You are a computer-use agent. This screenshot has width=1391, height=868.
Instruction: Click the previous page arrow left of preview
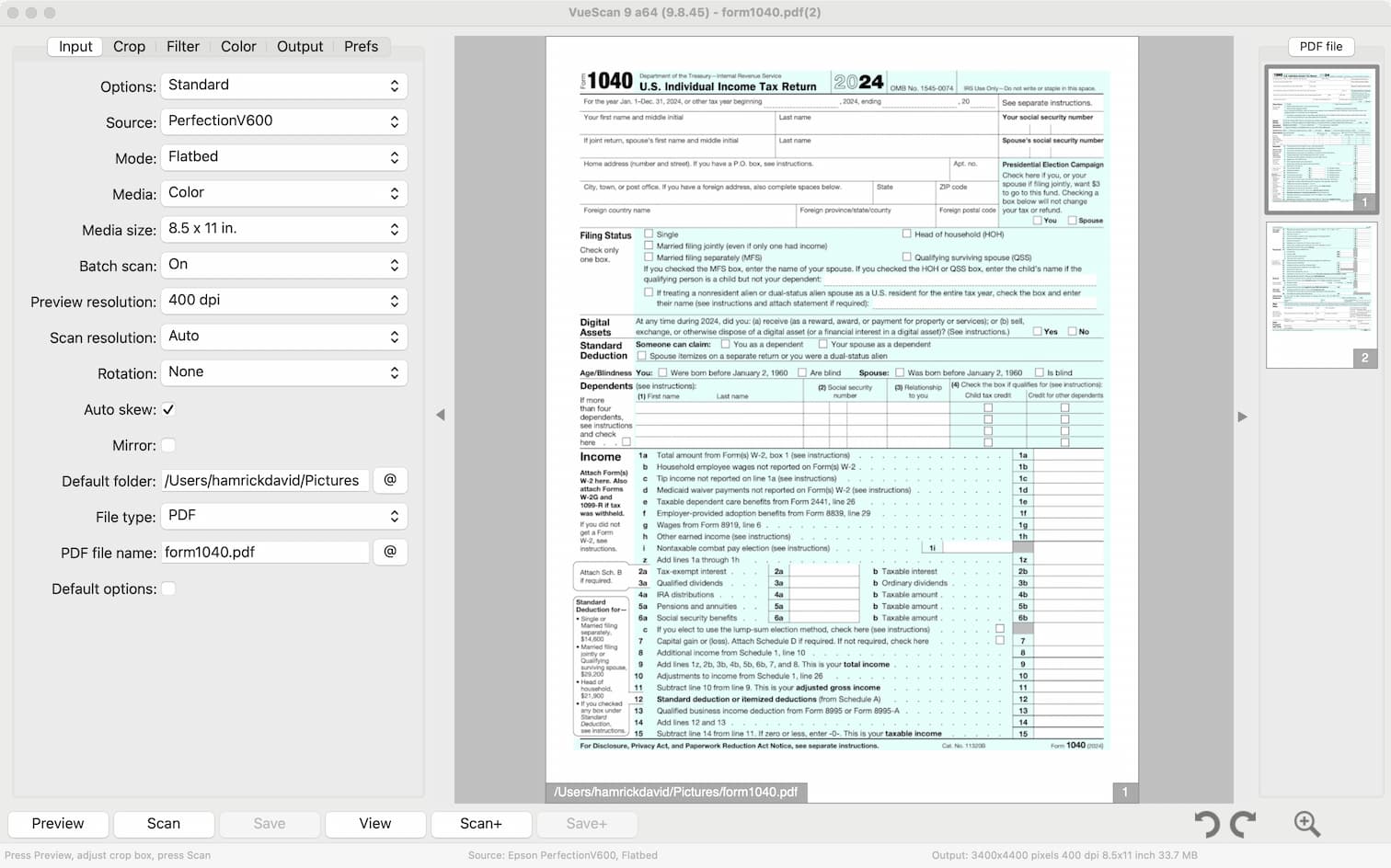(x=441, y=416)
